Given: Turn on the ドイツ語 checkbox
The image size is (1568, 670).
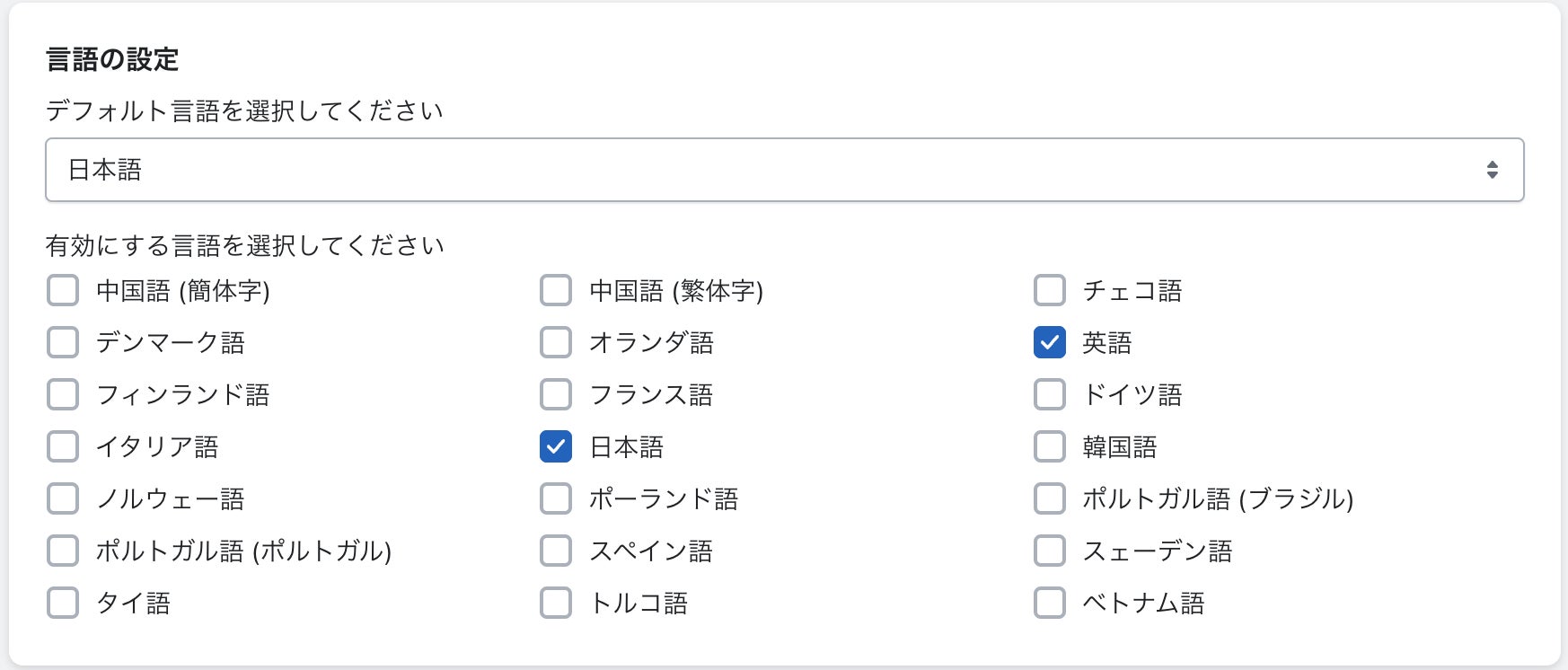Looking at the screenshot, I should [1050, 394].
